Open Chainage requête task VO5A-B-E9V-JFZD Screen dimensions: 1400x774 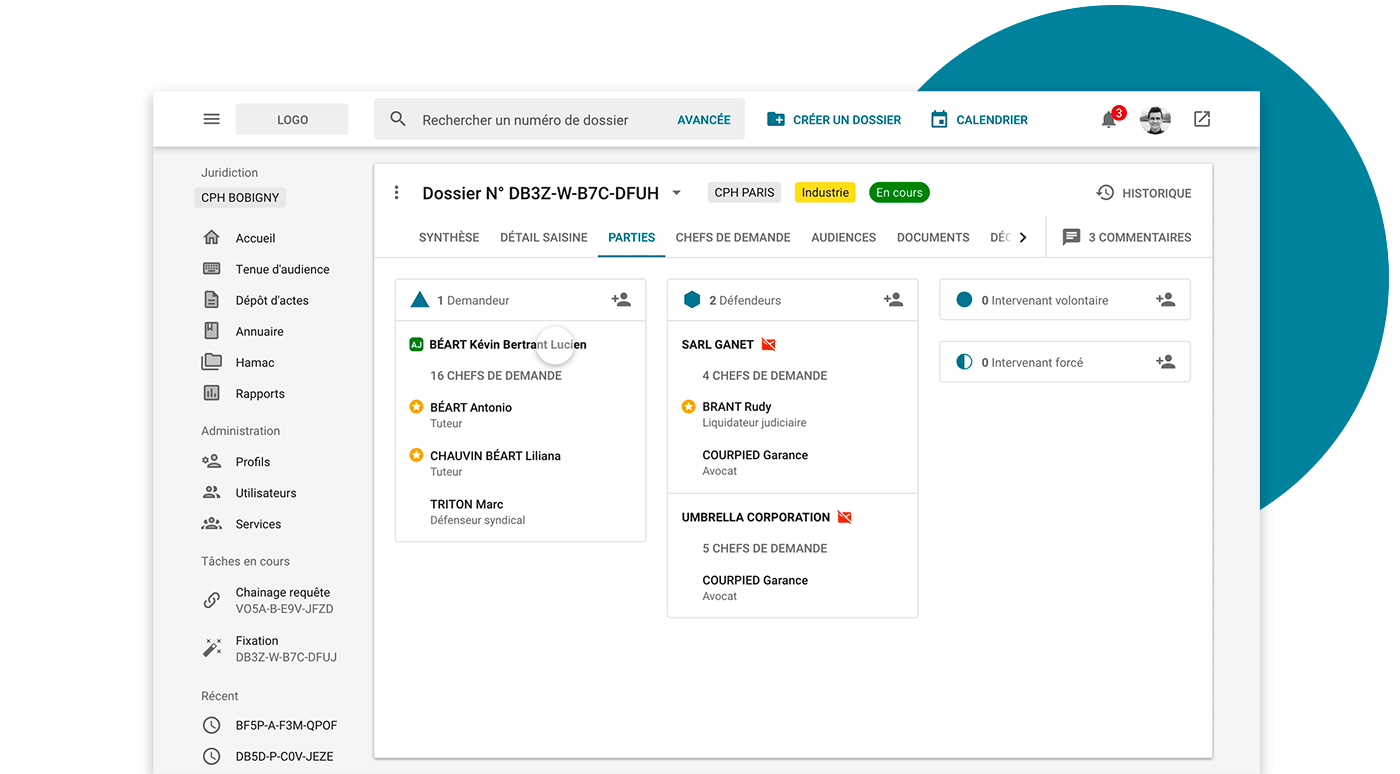click(x=270, y=600)
